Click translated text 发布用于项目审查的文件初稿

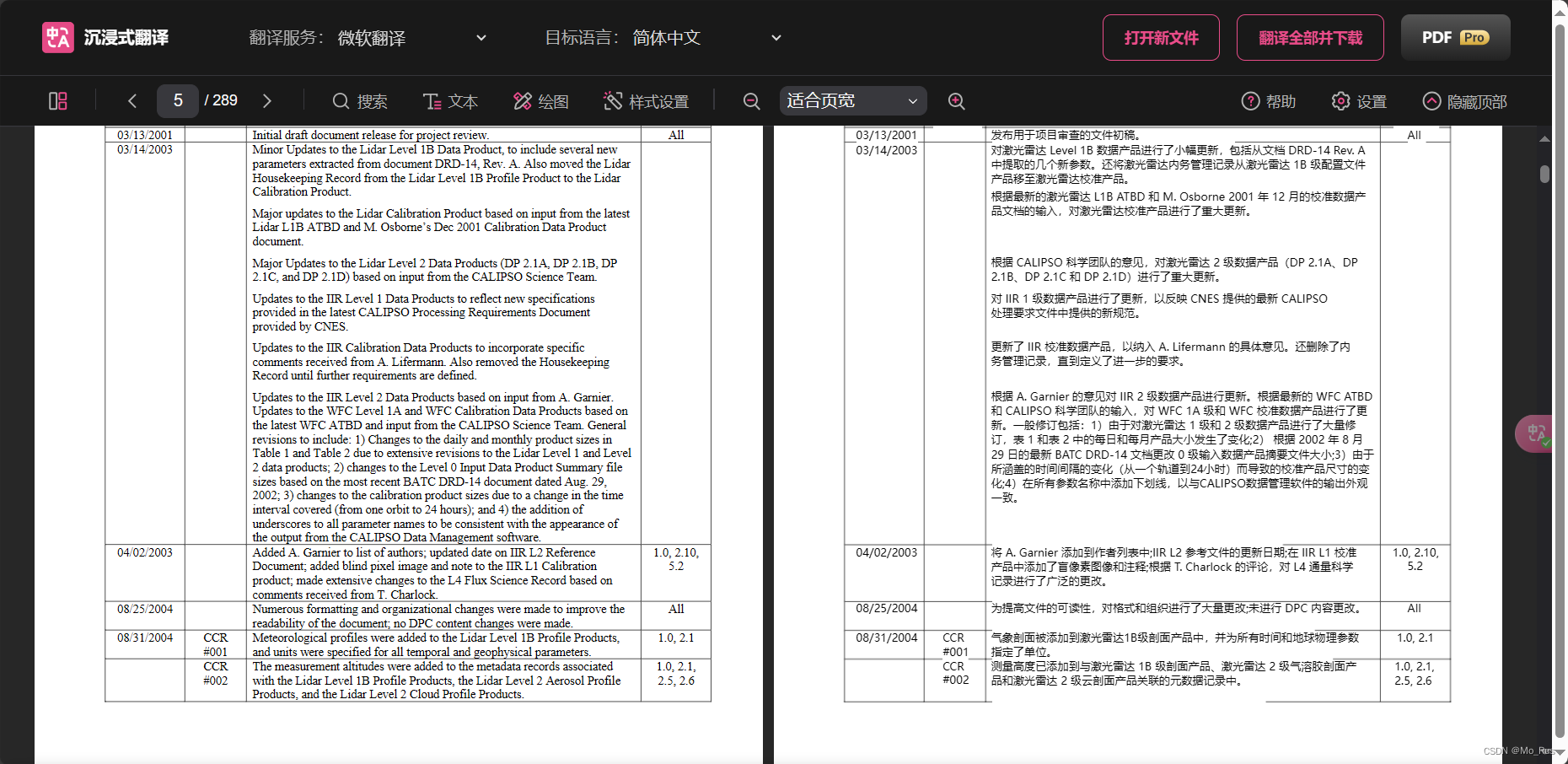[1066, 135]
